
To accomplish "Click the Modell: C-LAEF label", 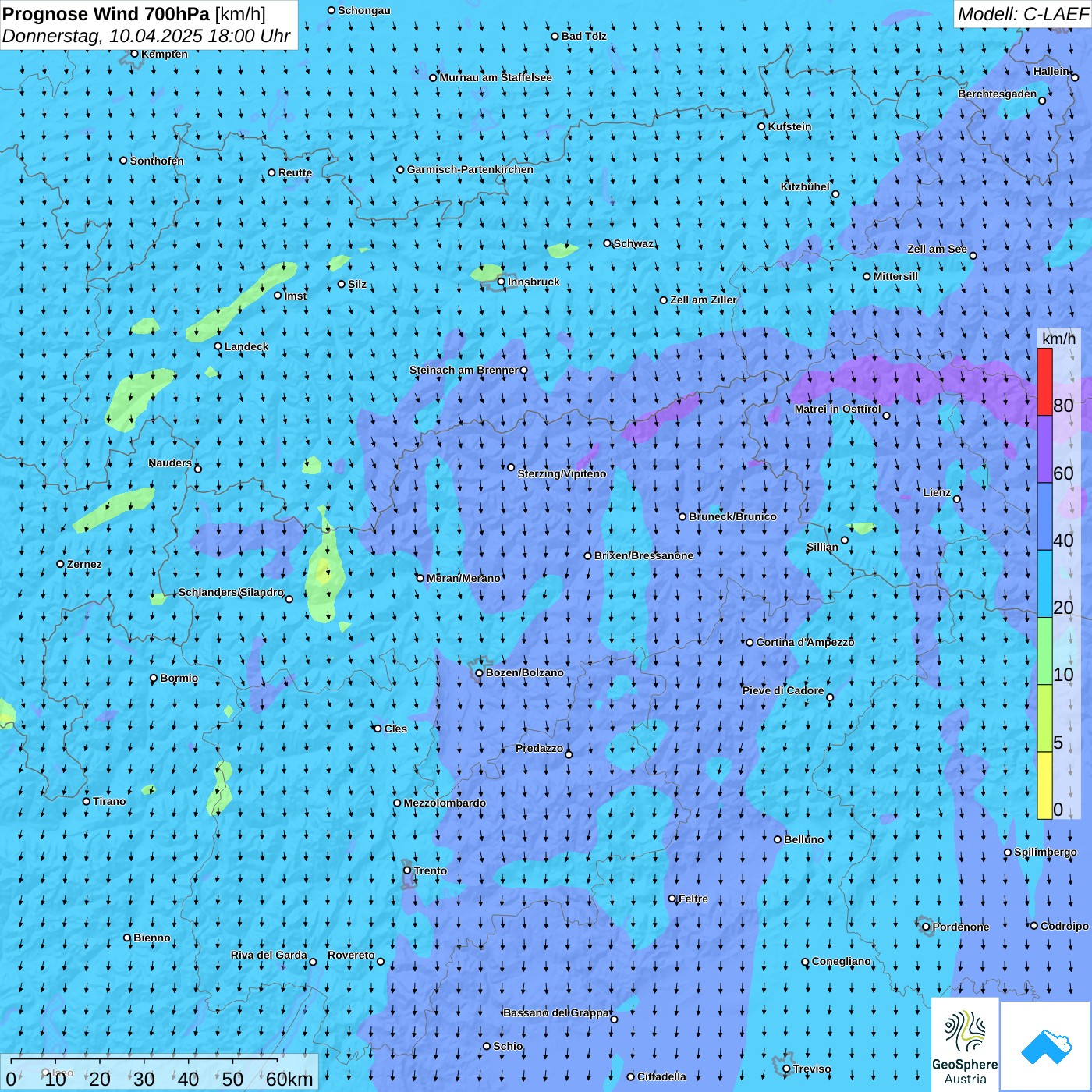I will (1023, 14).
